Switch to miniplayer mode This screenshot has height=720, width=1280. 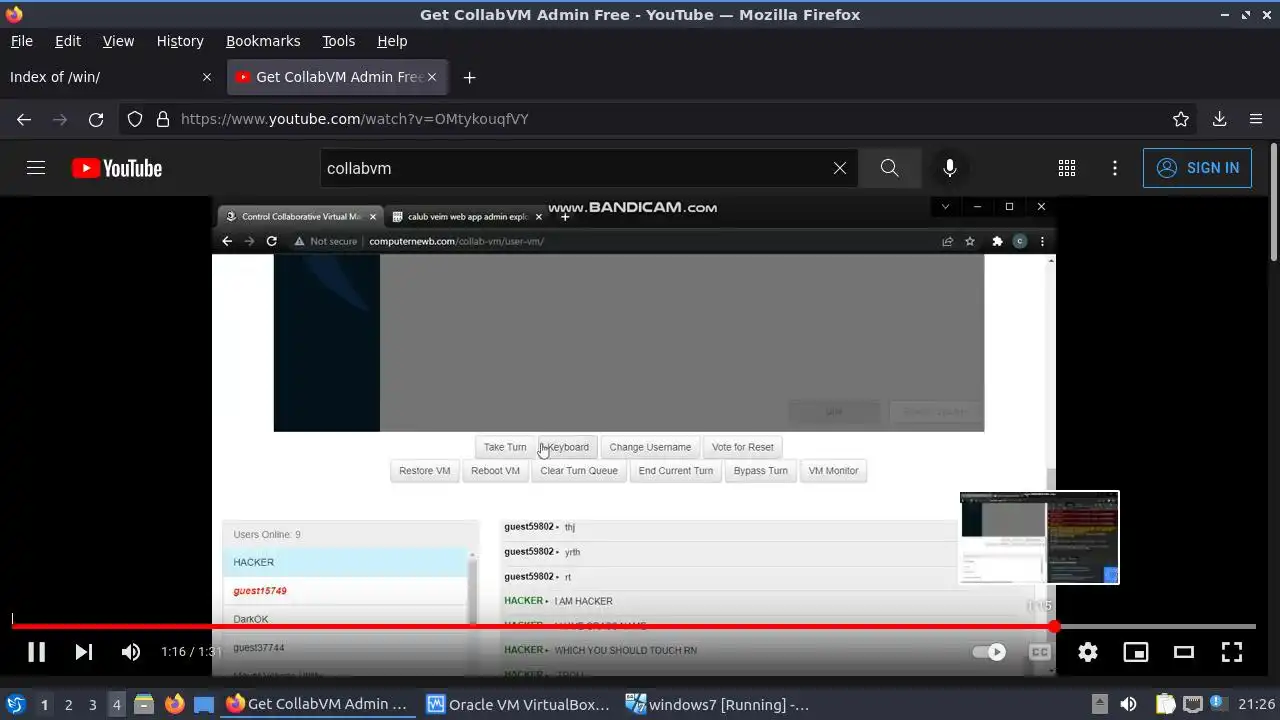1136,652
